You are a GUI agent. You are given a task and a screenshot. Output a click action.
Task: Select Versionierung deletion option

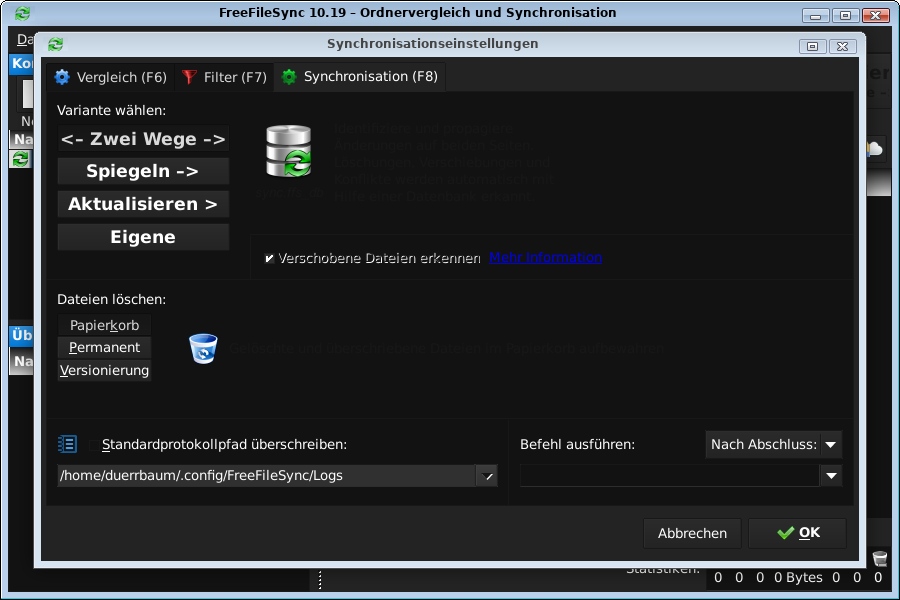(x=104, y=370)
